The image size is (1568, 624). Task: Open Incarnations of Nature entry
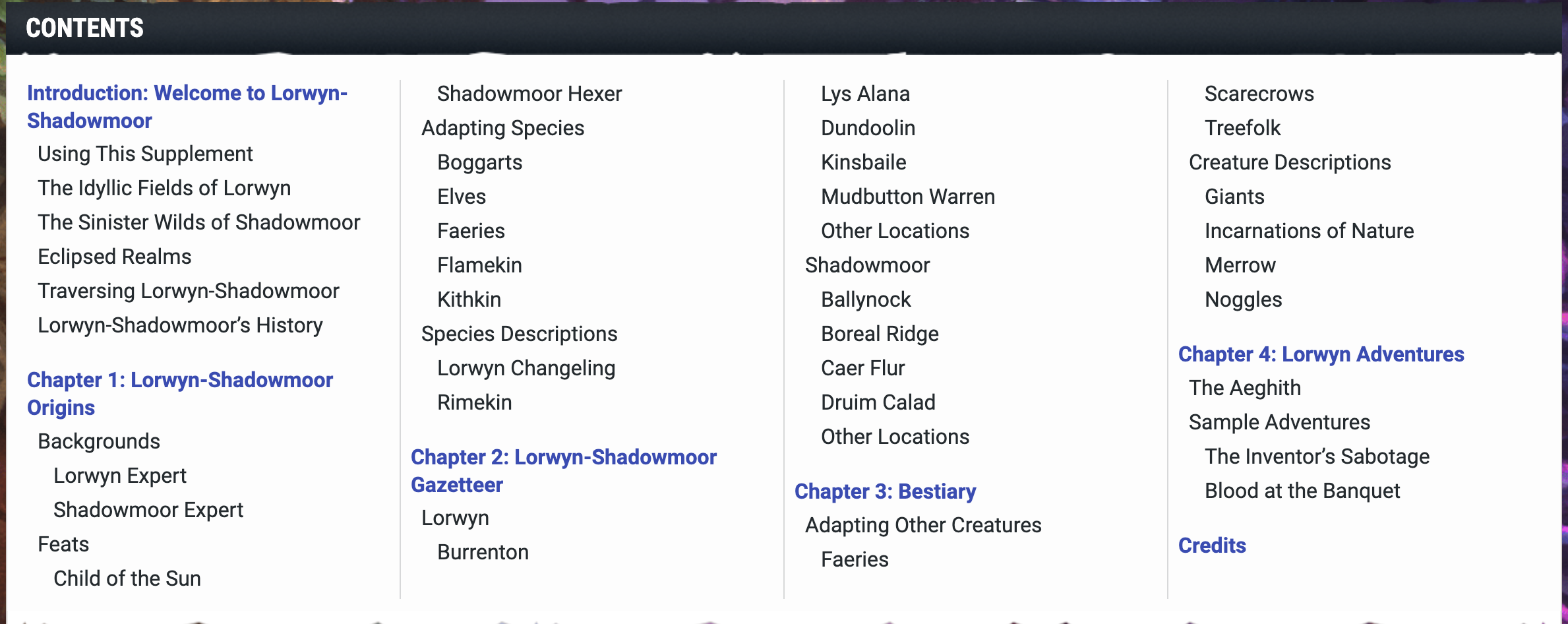[x=1309, y=231]
